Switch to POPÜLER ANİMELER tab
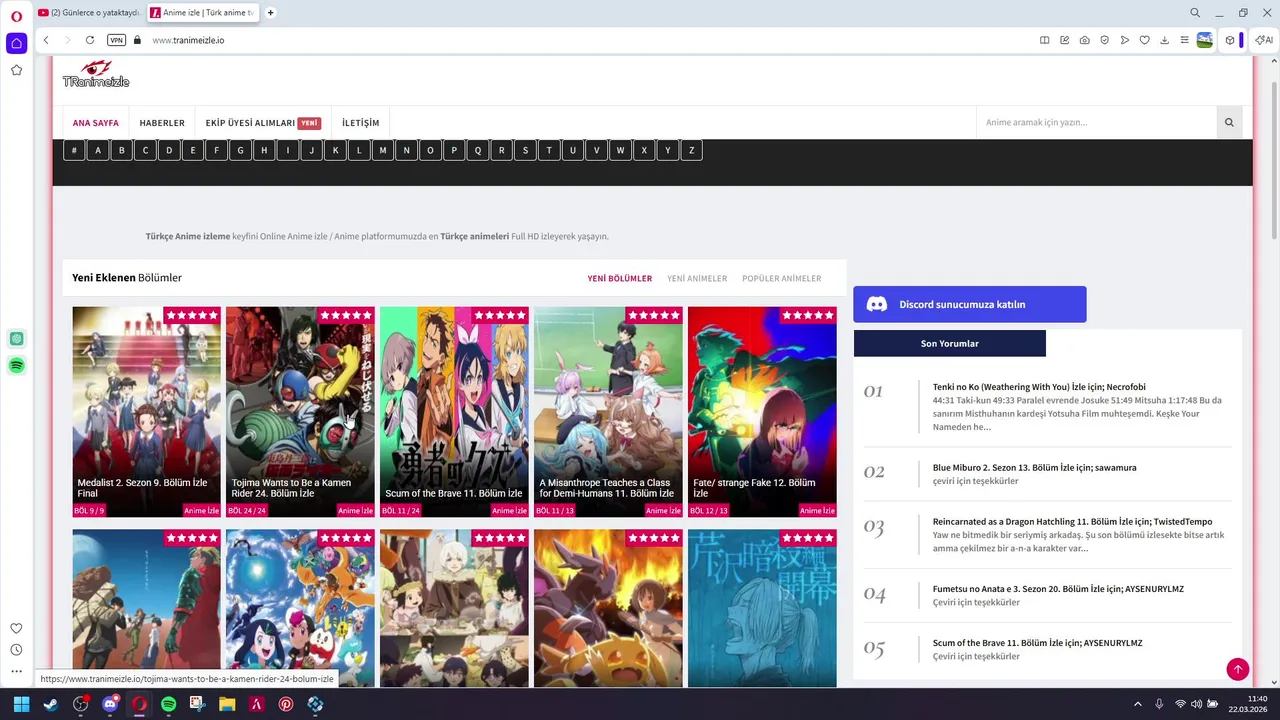This screenshot has width=1280, height=720. 782,279
